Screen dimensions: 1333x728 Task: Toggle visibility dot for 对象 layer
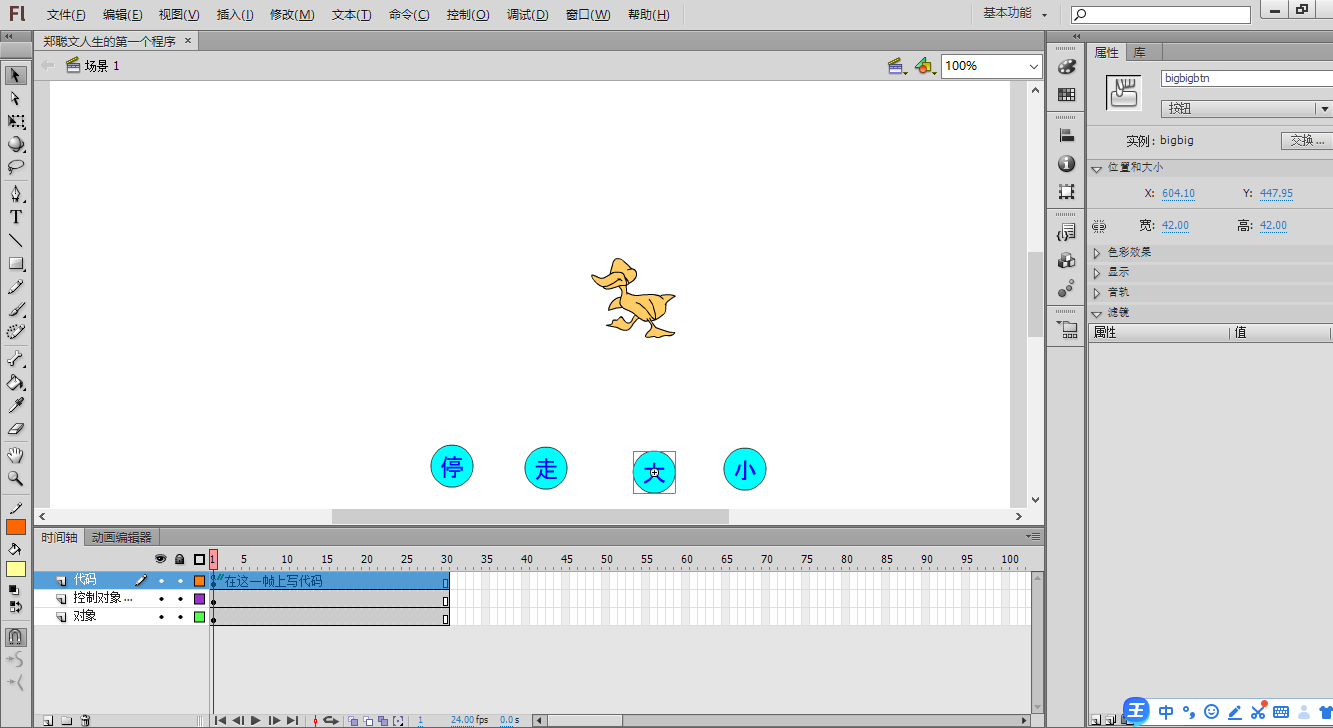click(x=161, y=617)
